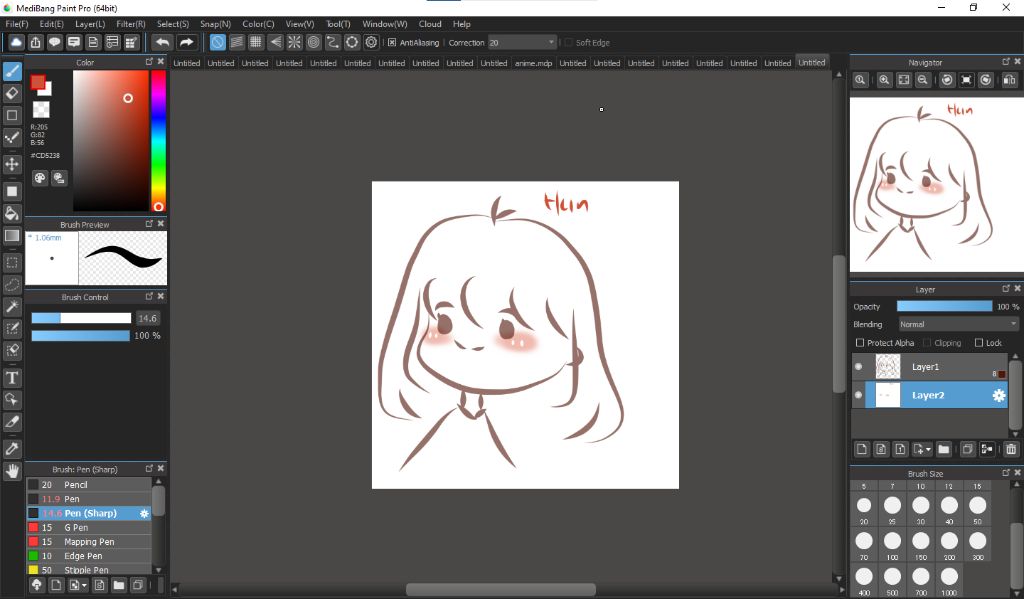Enable Protect Alpha checkbox
The width and height of the screenshot is (1024, 599).
pyautogui.click(x=860, y=343)
